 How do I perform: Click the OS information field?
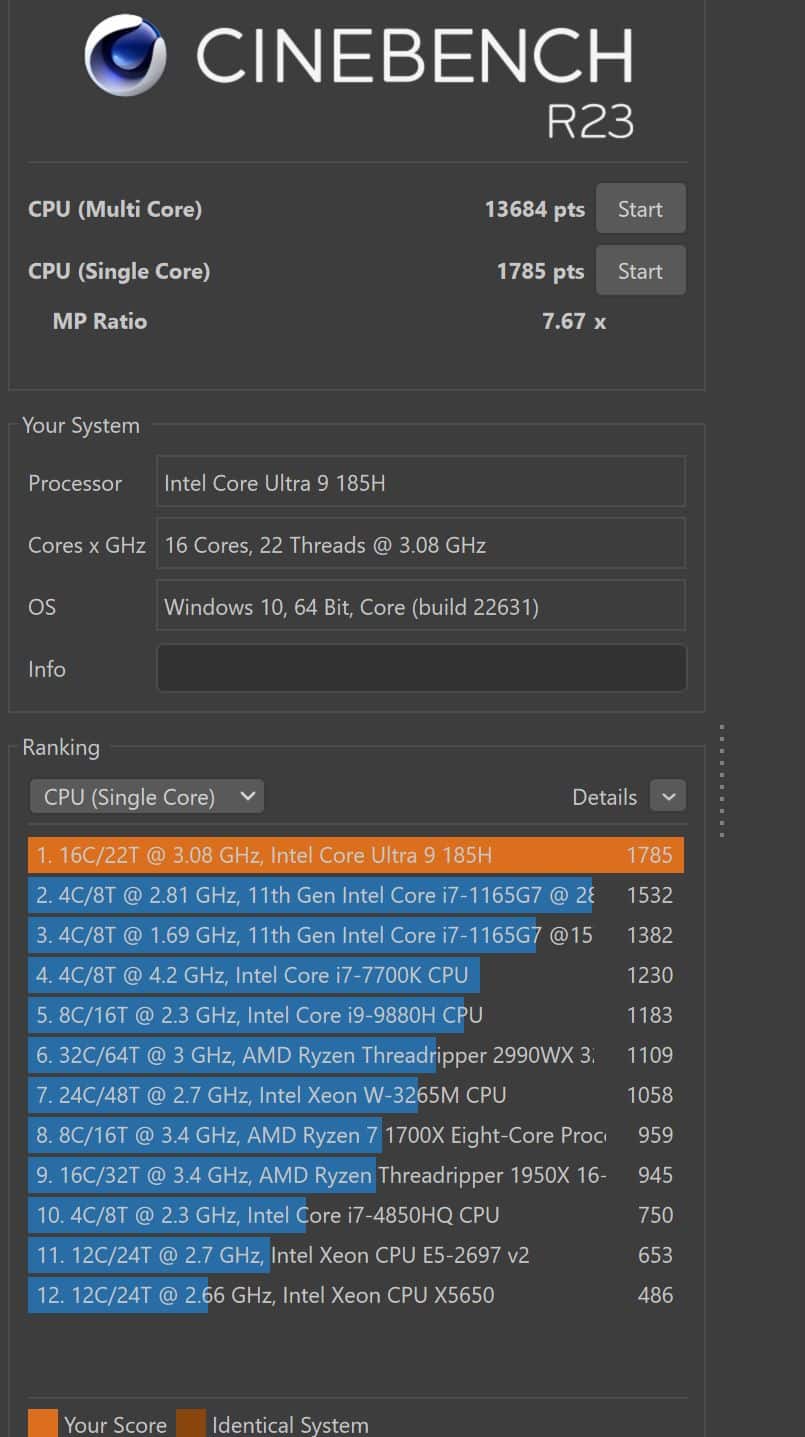tap(421, 607)
